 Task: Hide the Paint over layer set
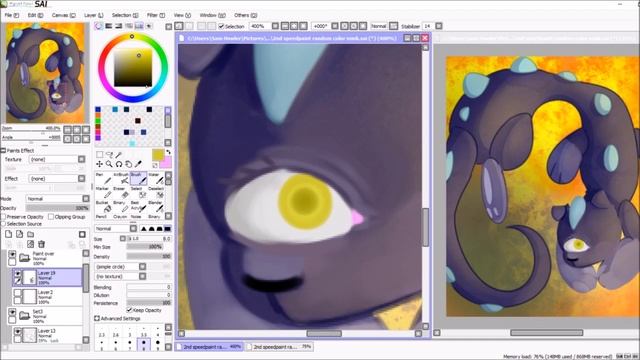(12, 254)
